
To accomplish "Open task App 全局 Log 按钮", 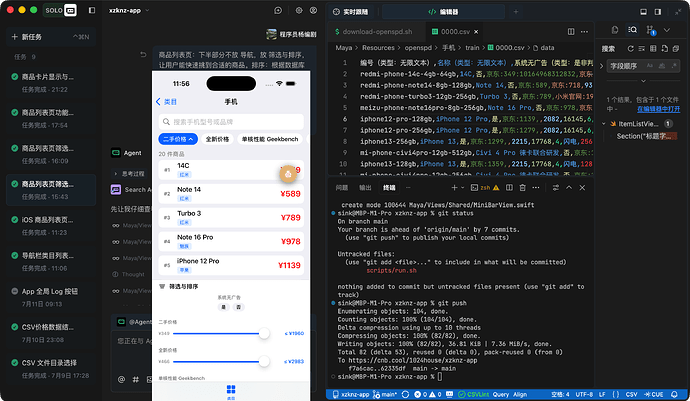I will [x=51, y=297].
